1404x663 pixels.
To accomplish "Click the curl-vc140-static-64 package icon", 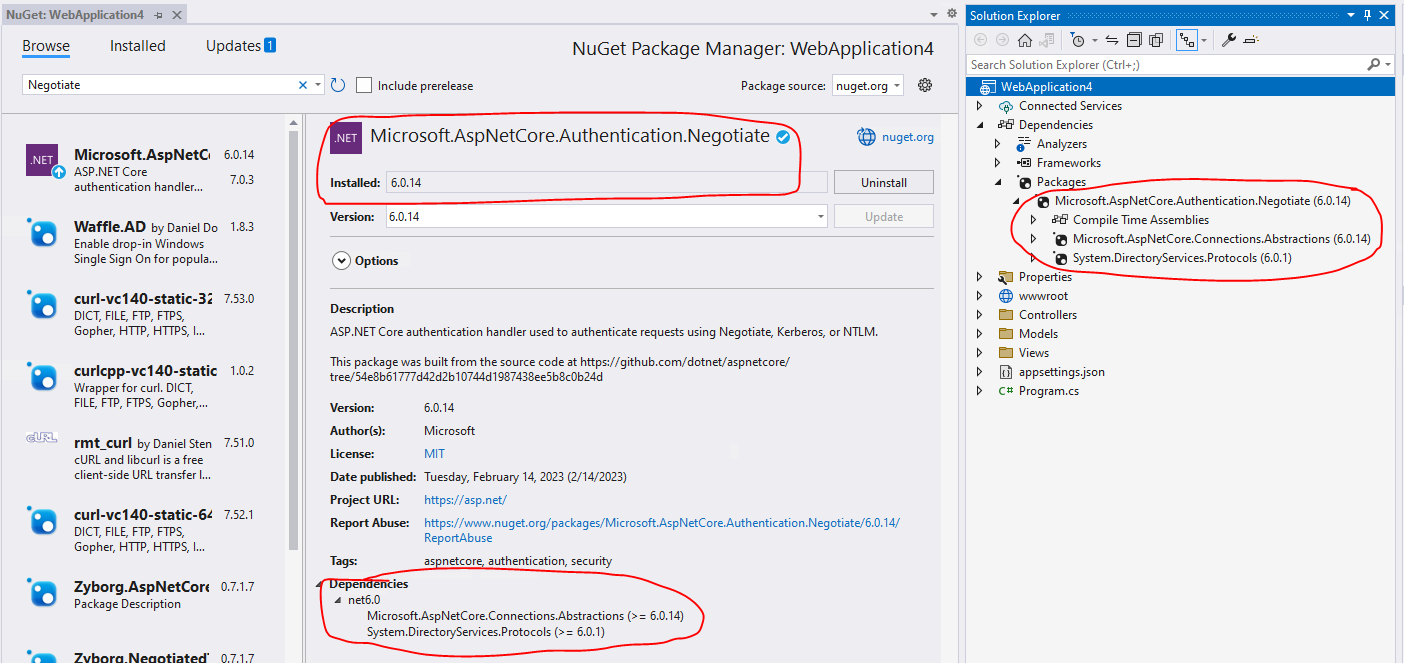I will (x=43, y=521).
